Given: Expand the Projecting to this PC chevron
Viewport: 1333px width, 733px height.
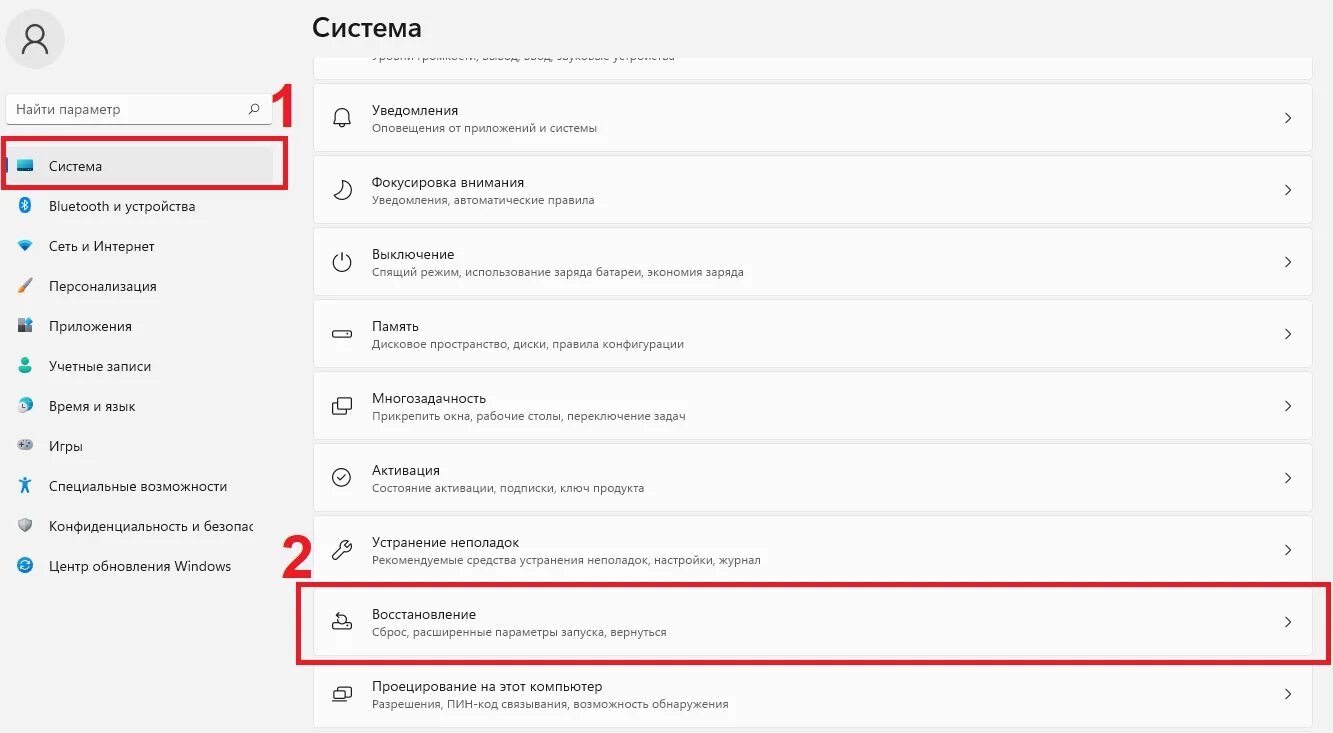Looking at the screenshot, I should click(1288, 694).
